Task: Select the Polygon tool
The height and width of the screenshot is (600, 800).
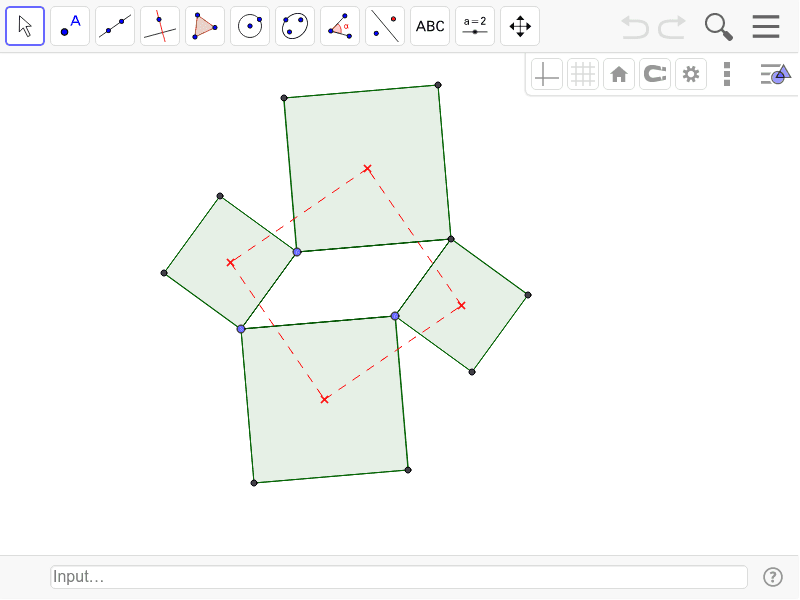Action: pos(205,26)
